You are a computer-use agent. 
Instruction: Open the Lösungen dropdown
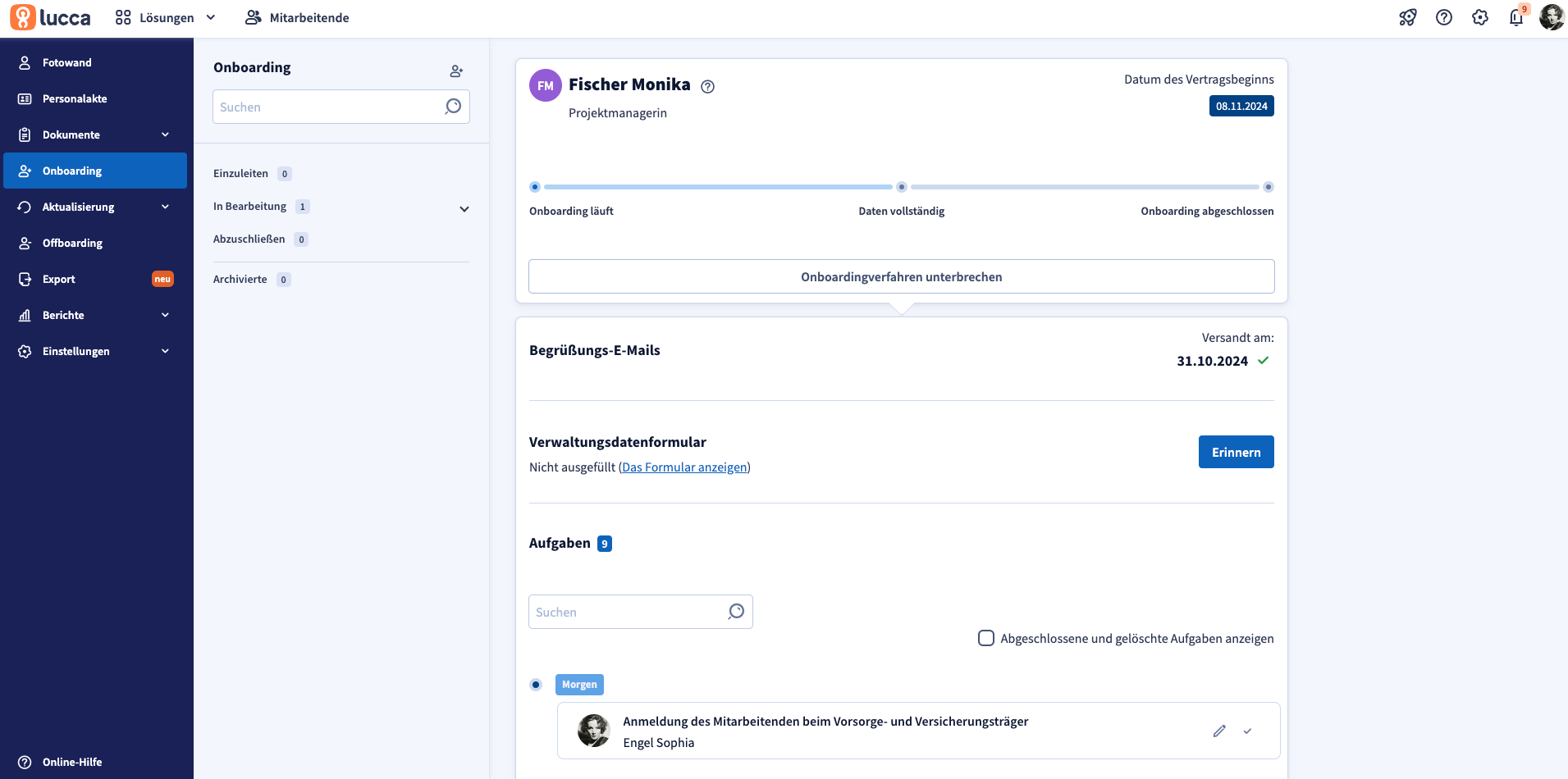(166, 17)
